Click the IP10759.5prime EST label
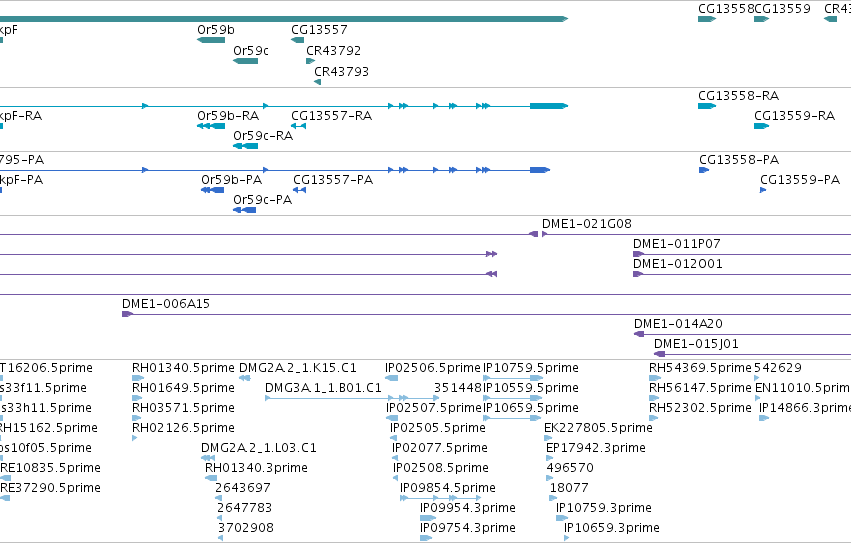 [531, 368]
